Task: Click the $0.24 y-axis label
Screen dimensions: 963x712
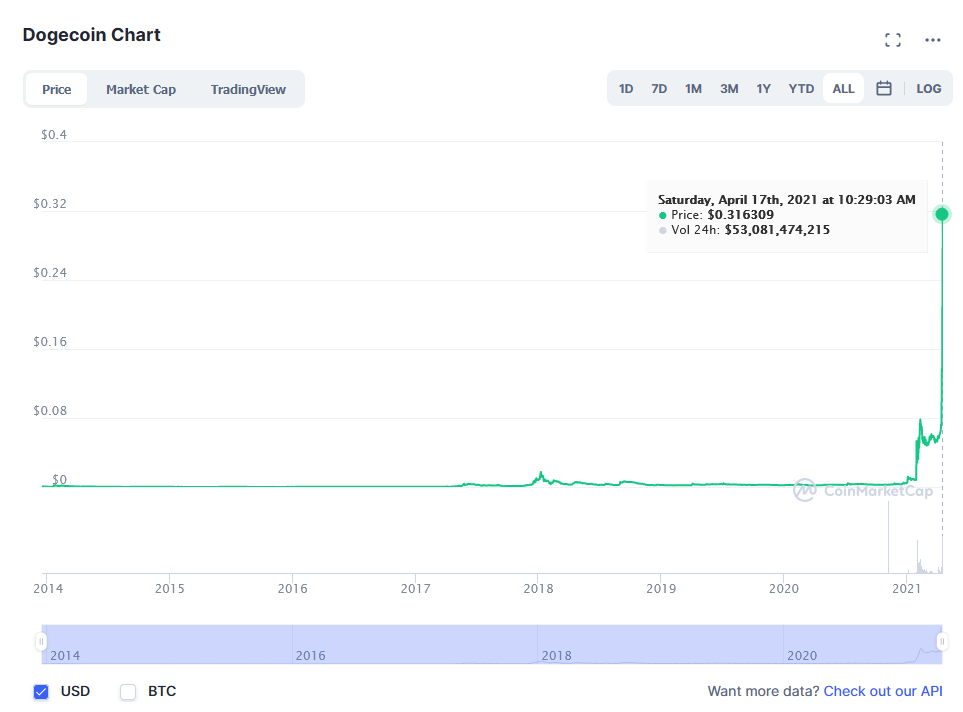Action: coord(50,272)
